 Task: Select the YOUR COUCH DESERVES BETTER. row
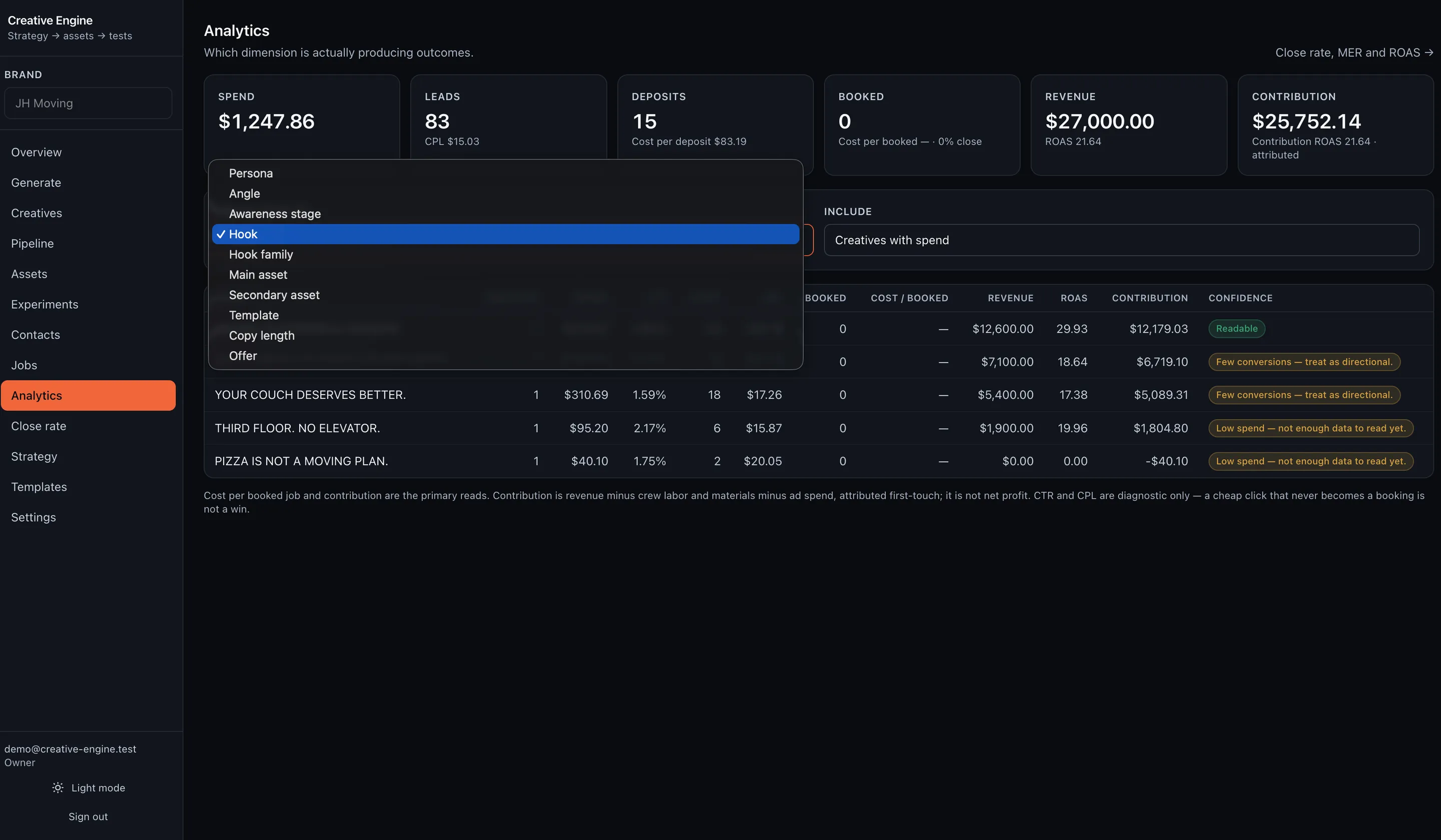818,395
